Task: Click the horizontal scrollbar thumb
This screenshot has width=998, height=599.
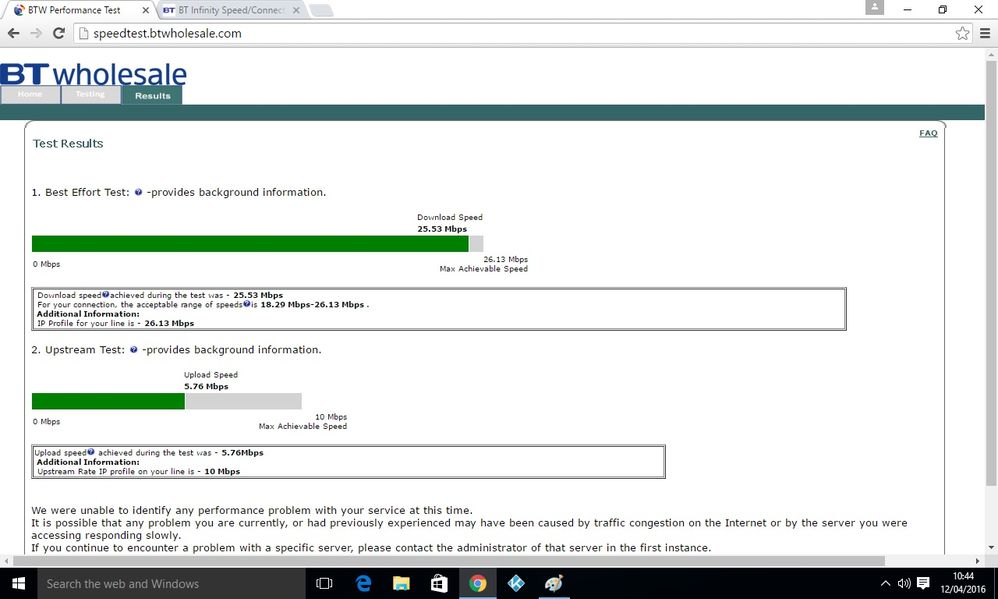Action: pos(449,561)
